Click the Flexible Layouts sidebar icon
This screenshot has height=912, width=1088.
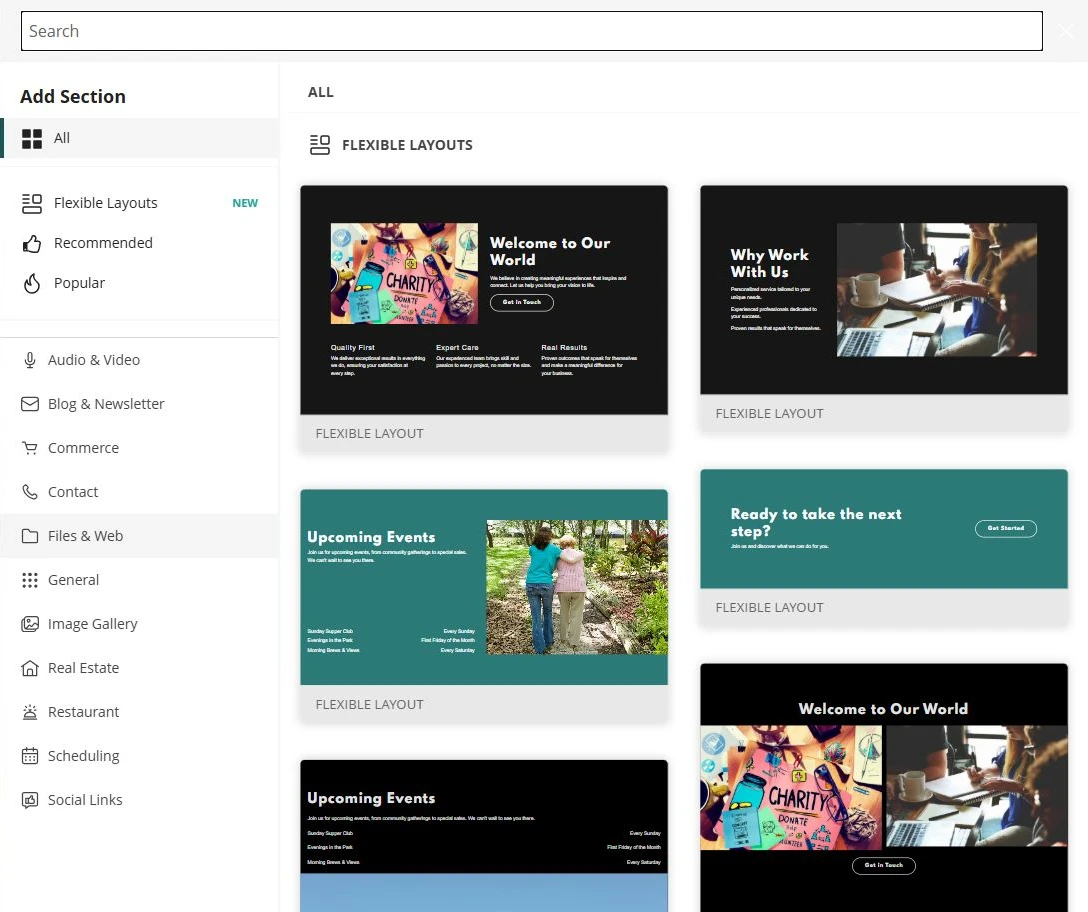[x=32, y=203]
